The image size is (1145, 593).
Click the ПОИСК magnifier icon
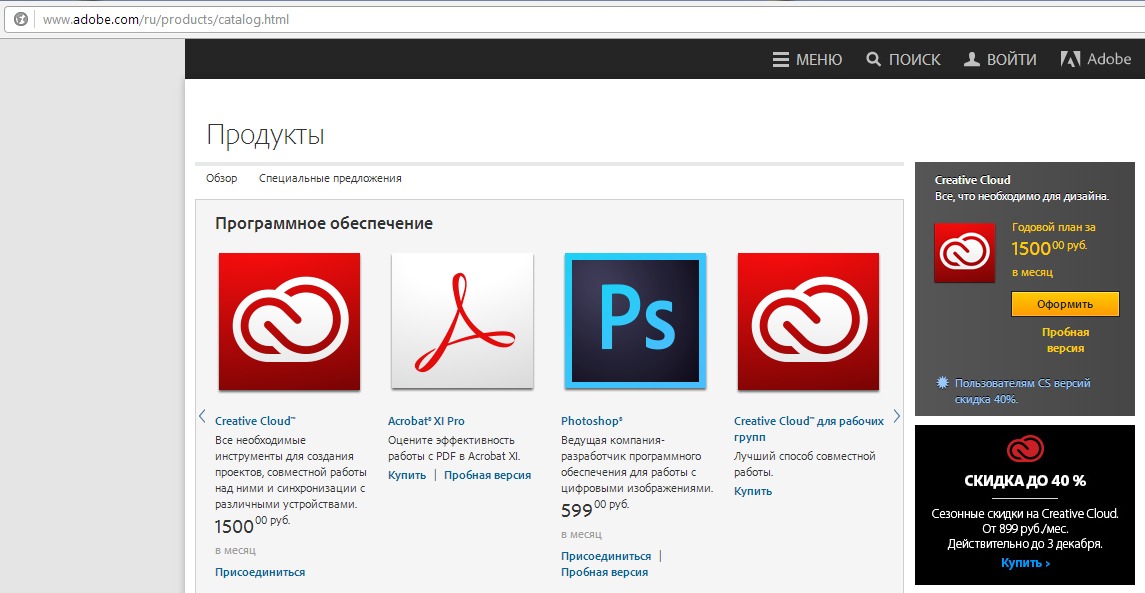(x=873, y=59)
